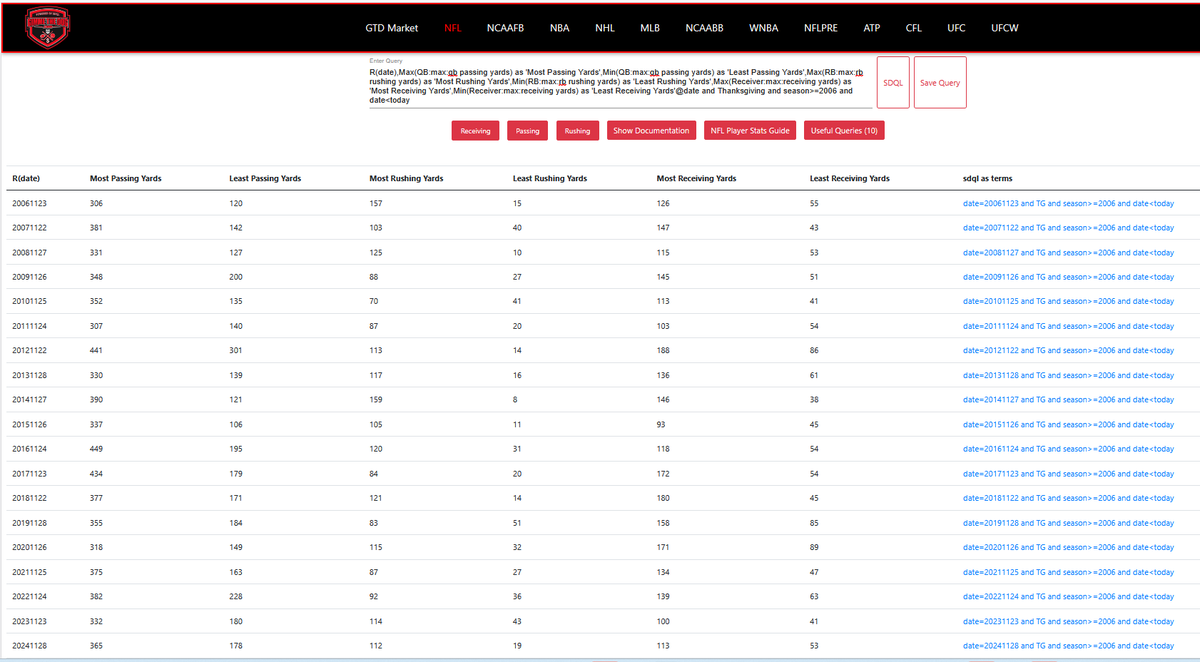Image resolution: width=1200 pixels, height=662 pixels.
Task: Select Least Passing Yards value 301
Action: pos(237,351)
